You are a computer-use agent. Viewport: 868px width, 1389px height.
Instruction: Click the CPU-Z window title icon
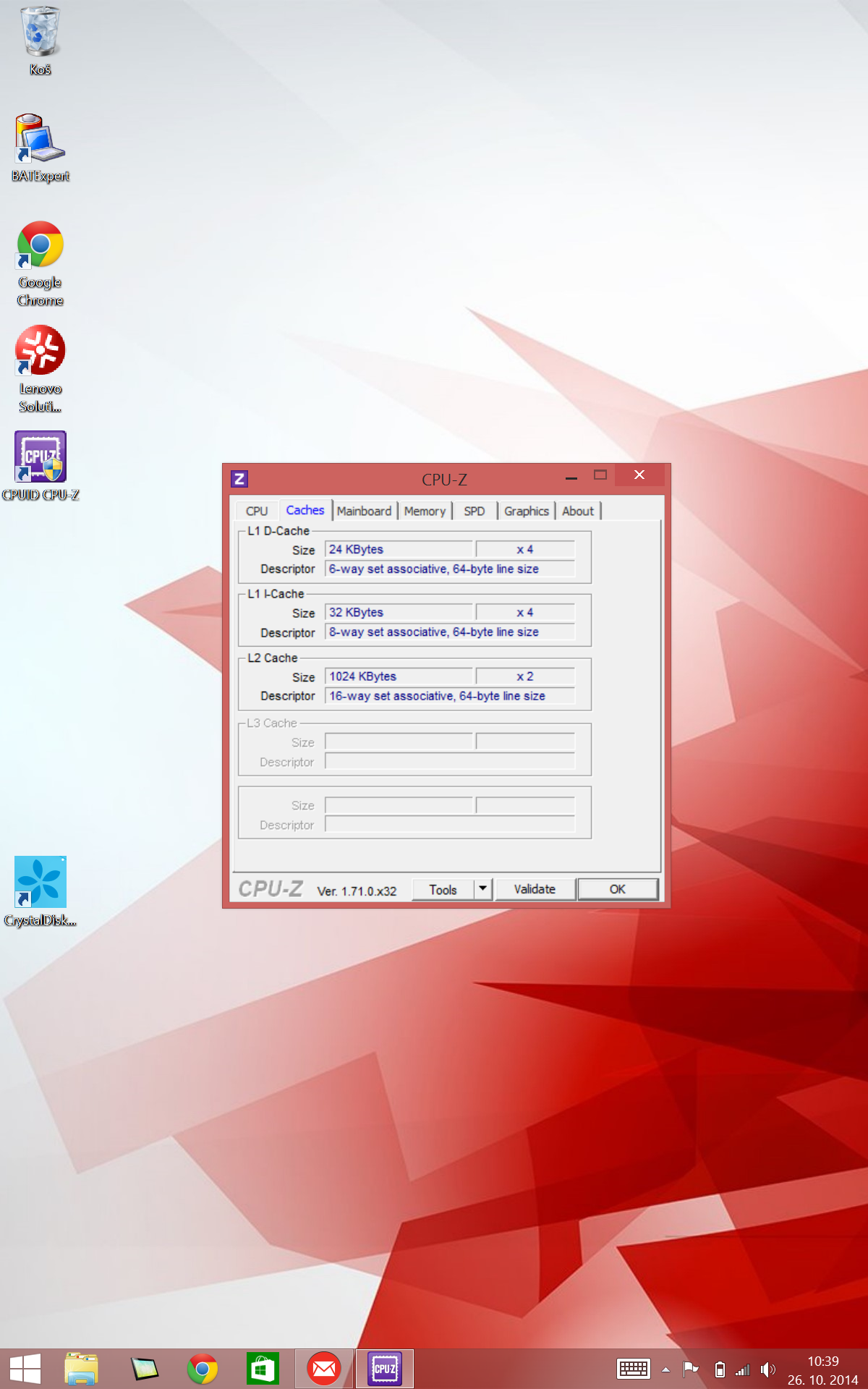point(239,479)
